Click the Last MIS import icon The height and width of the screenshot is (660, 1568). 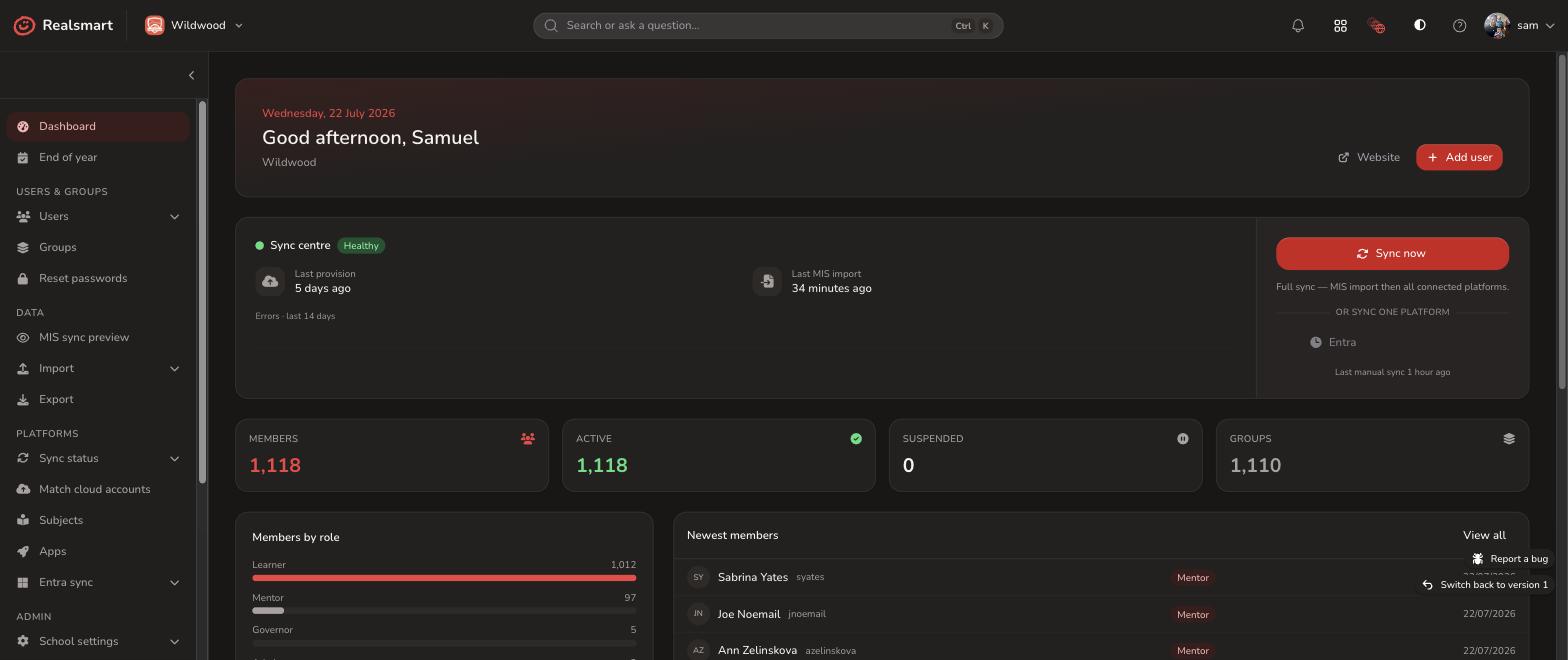tap(767, 281)
